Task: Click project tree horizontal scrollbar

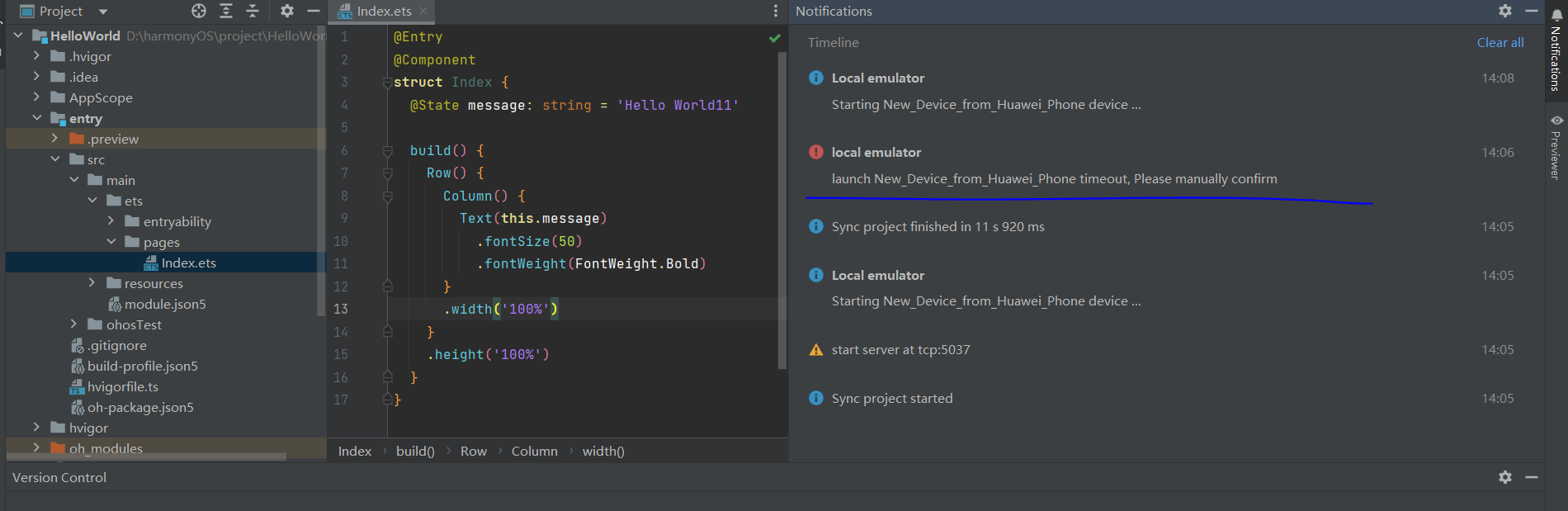Action: click(x=146, y=456)
